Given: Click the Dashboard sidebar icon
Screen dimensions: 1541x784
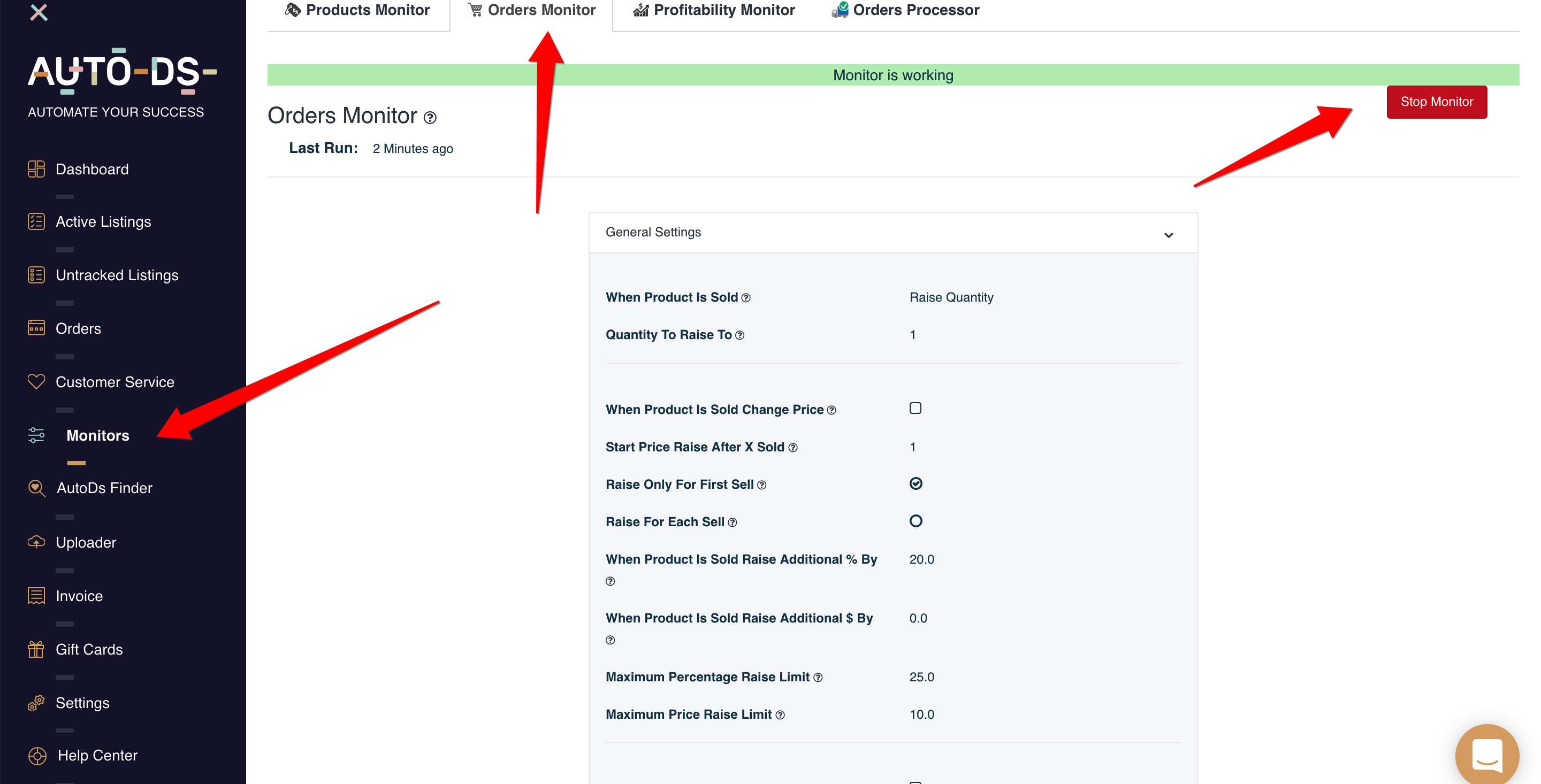Looking at the screenshot, I should coord(36,169).
